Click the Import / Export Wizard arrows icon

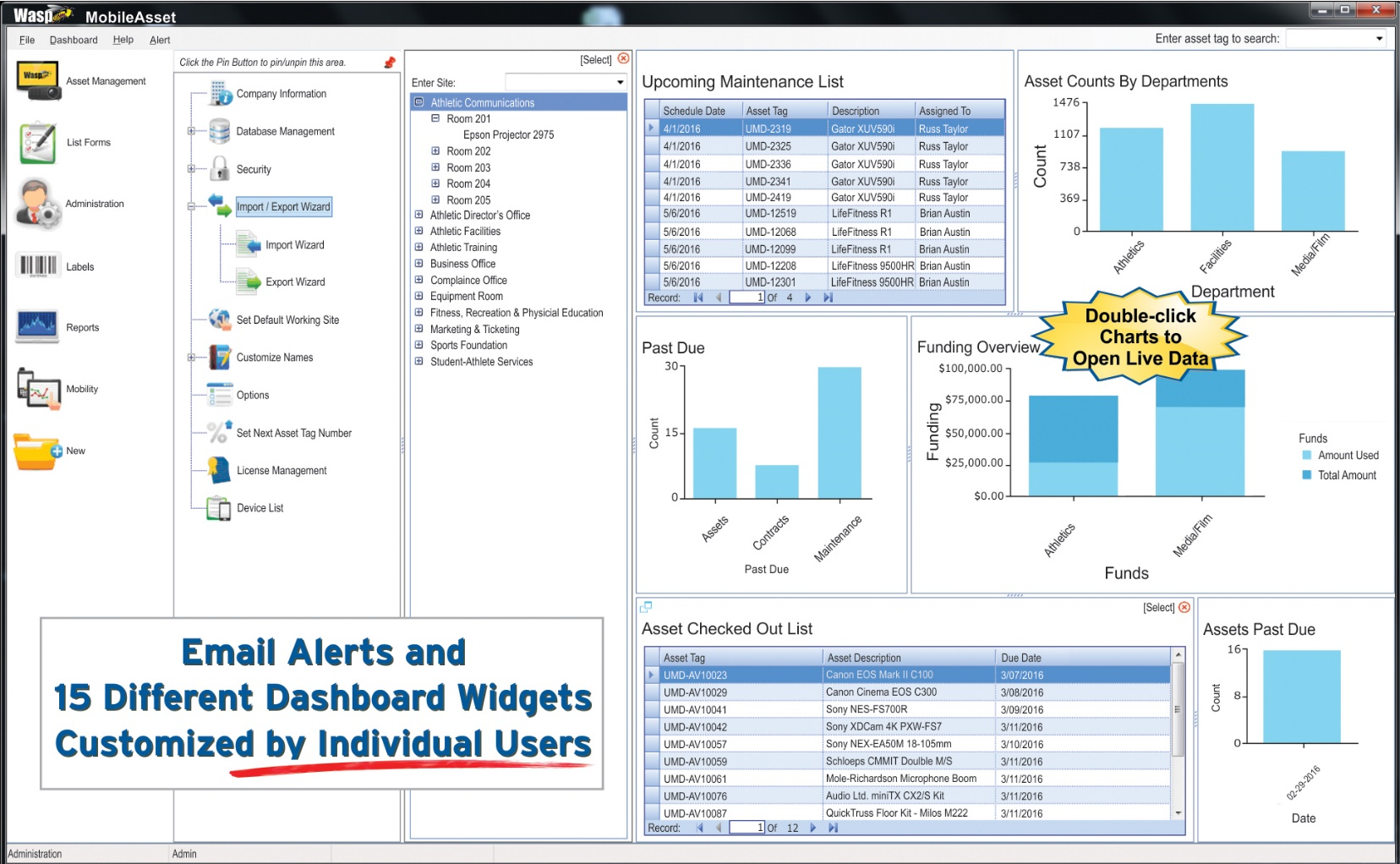tap(220, 205)
